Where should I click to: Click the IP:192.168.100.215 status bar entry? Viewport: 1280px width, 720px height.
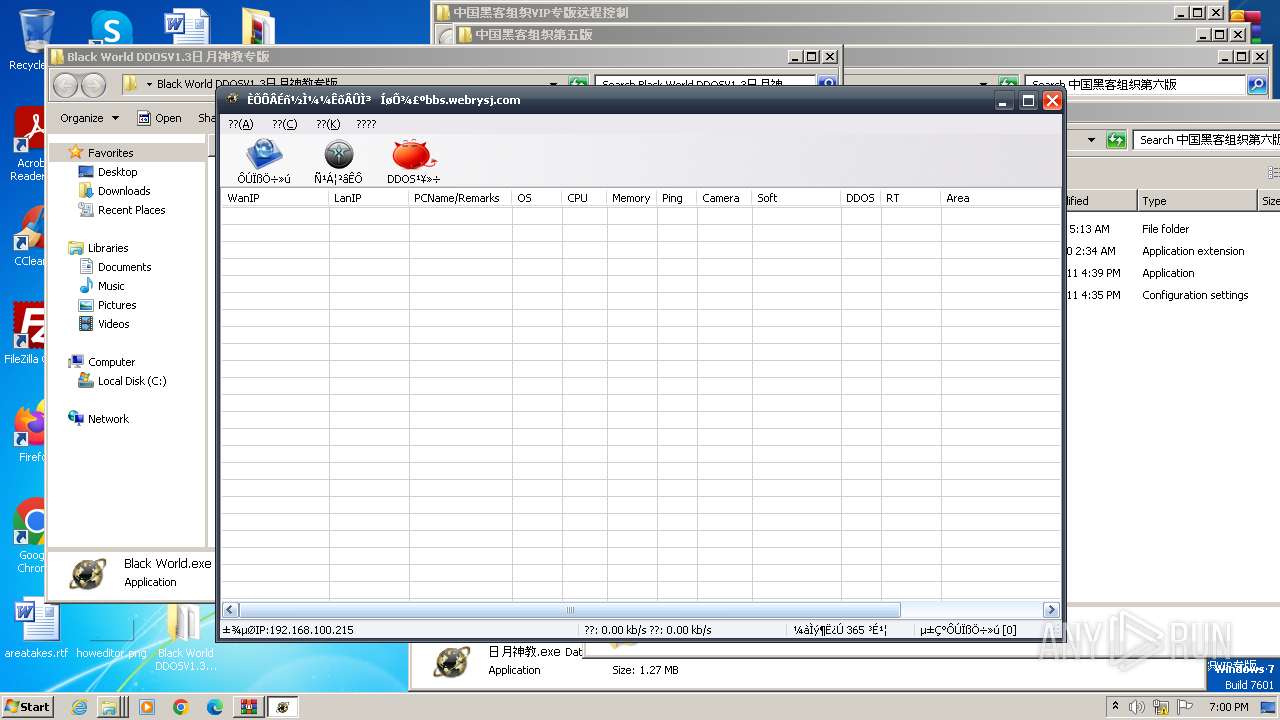point(288,630)
